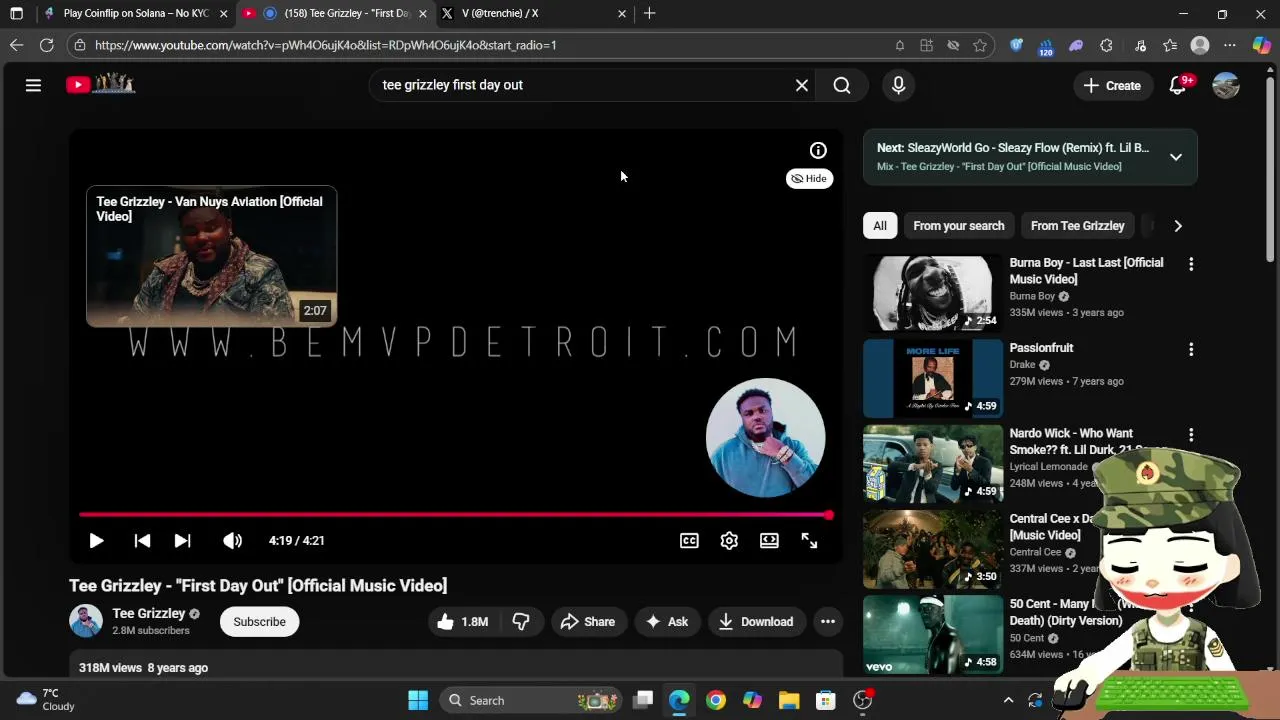Open more actions three-dot menu
The height and width of the screenshot is (720, 1280).
pyautogui.click(x=828, y=621)
